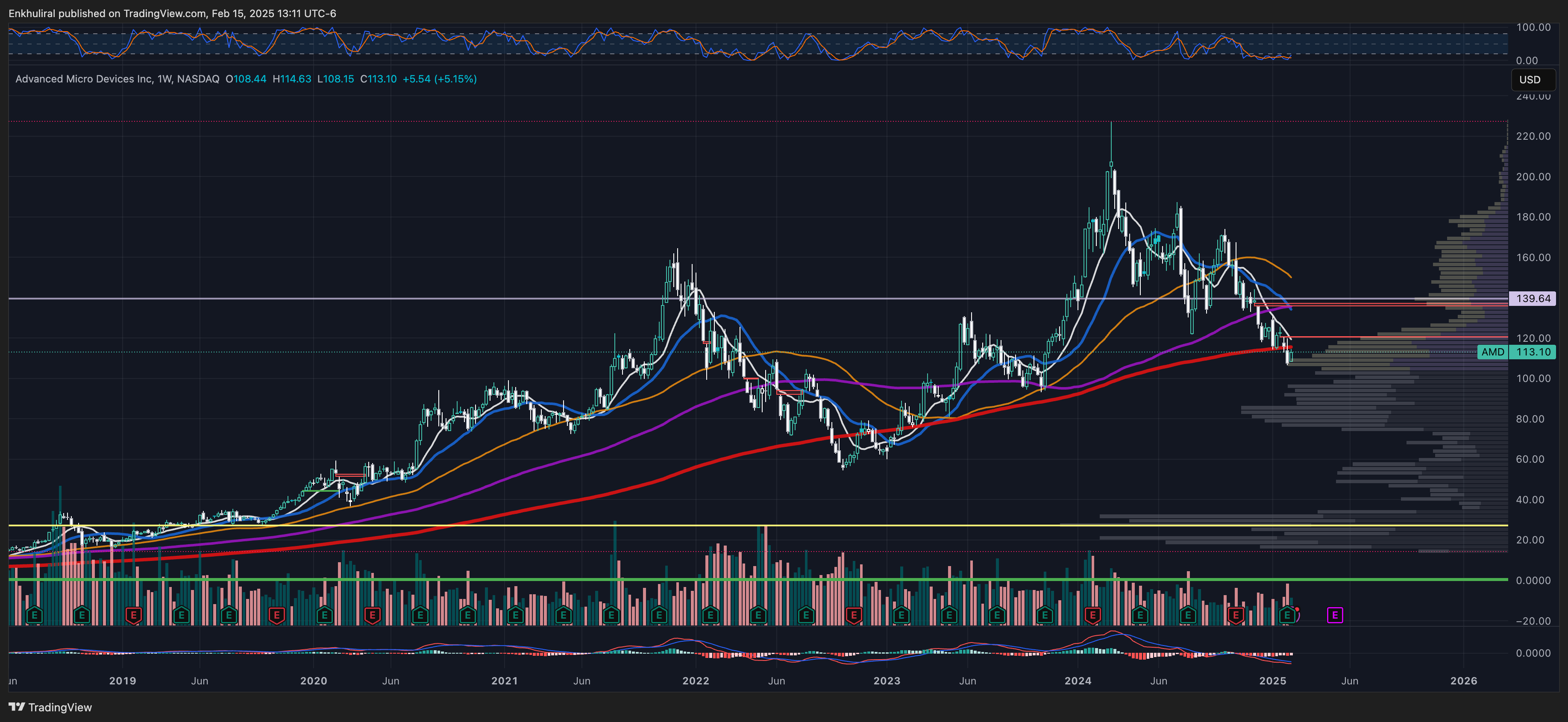Click the latest green earnings marker in 2025
The height and width of the screenshot is (722, 1568).
coord(1287,615)
